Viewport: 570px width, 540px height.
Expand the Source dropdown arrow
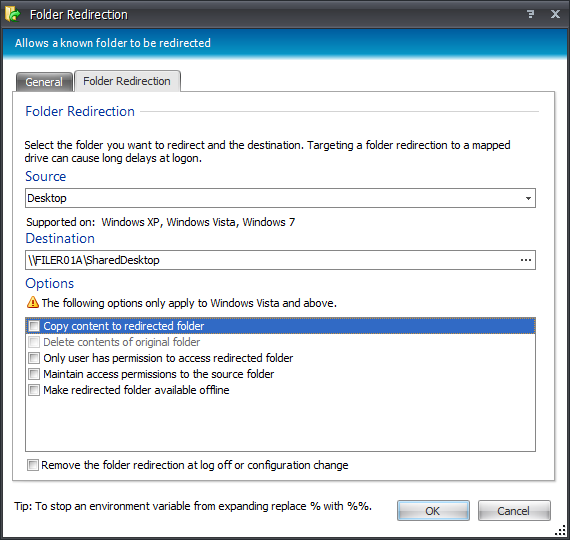[x=528, y=198]
